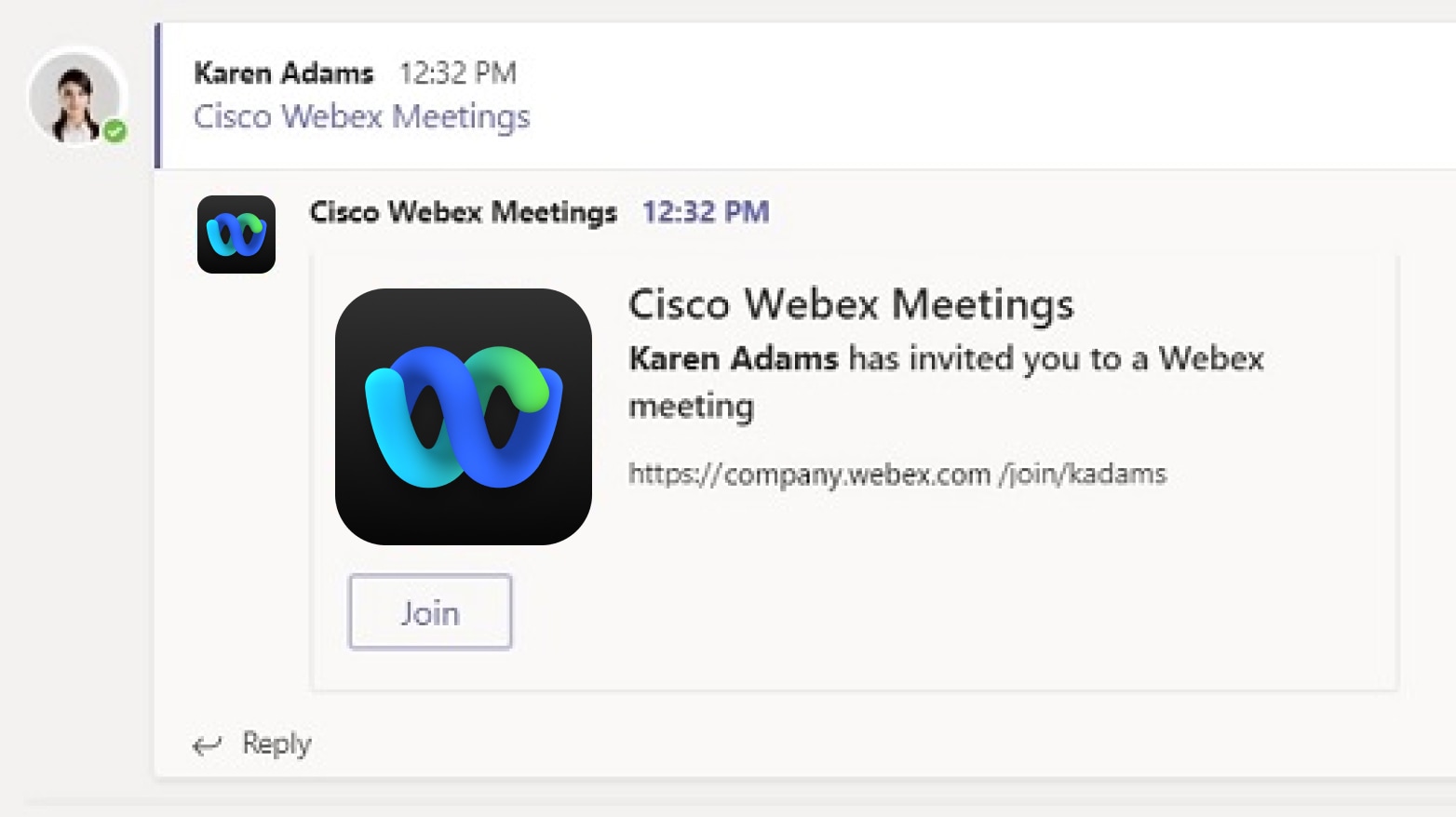Select the Cisco Webex Meetings card title
1456x817 pixels.
852,304
